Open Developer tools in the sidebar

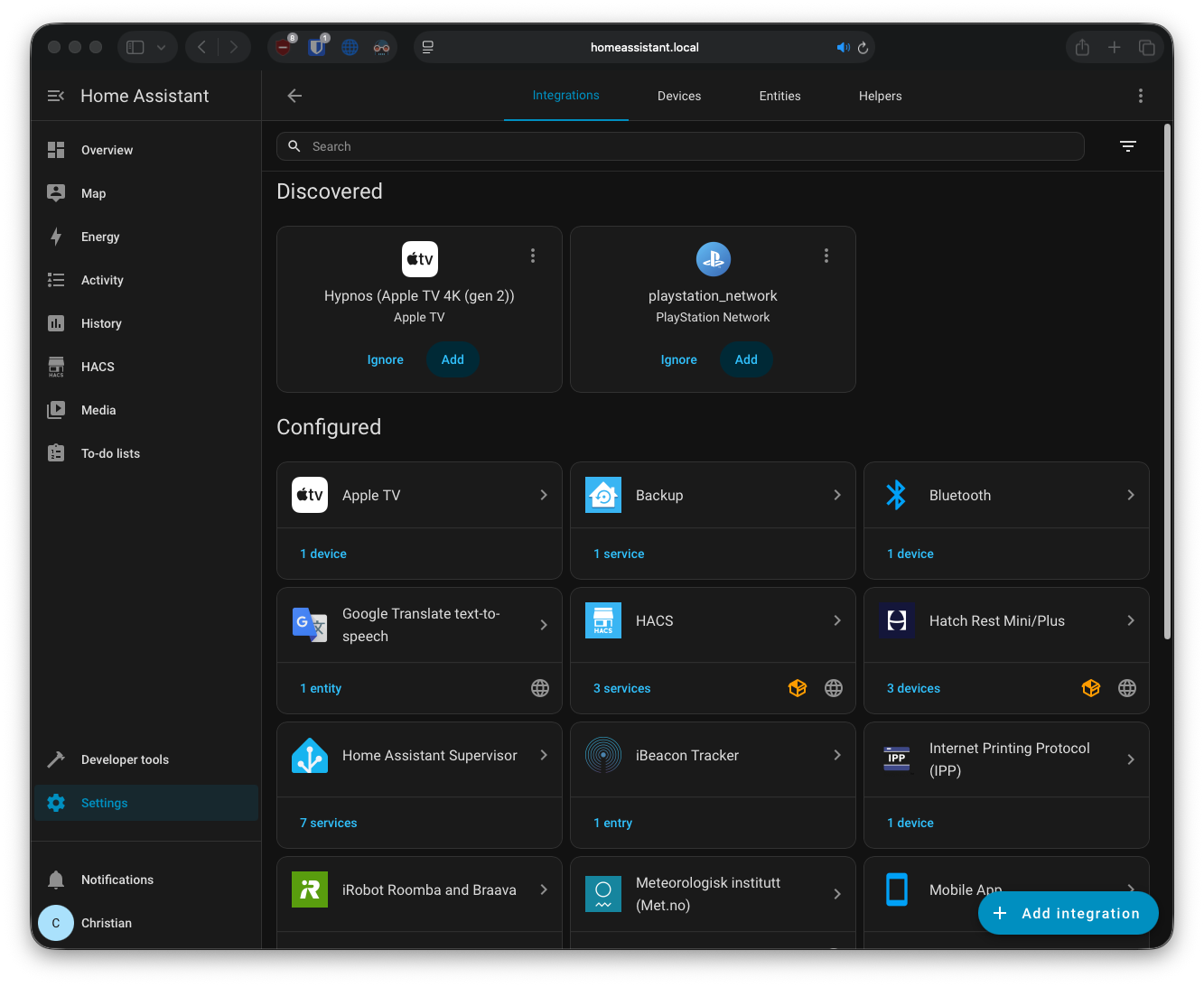125,759
